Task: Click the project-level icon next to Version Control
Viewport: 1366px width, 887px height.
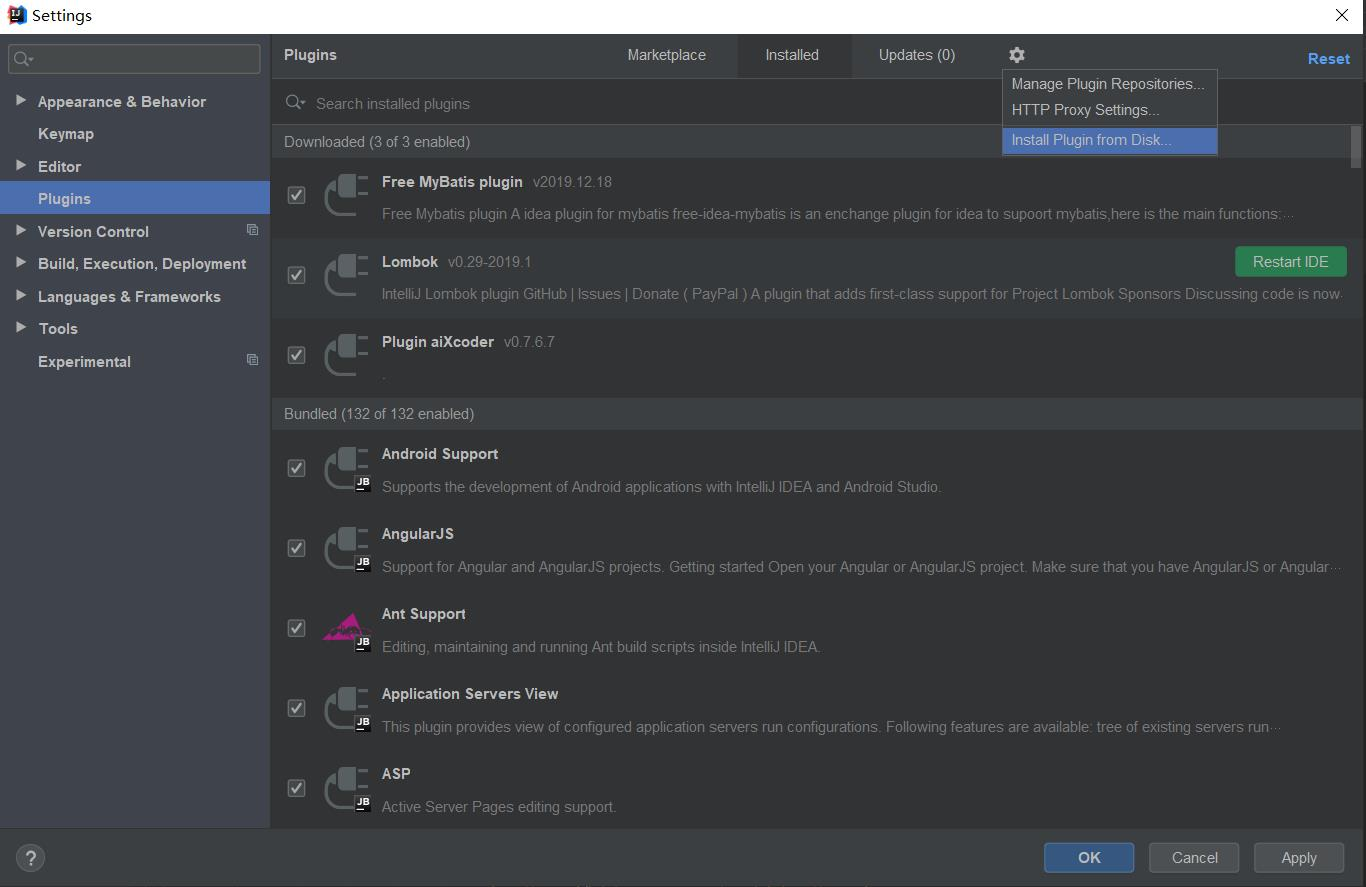Action: pyautogui.click(x=252, y=230)
